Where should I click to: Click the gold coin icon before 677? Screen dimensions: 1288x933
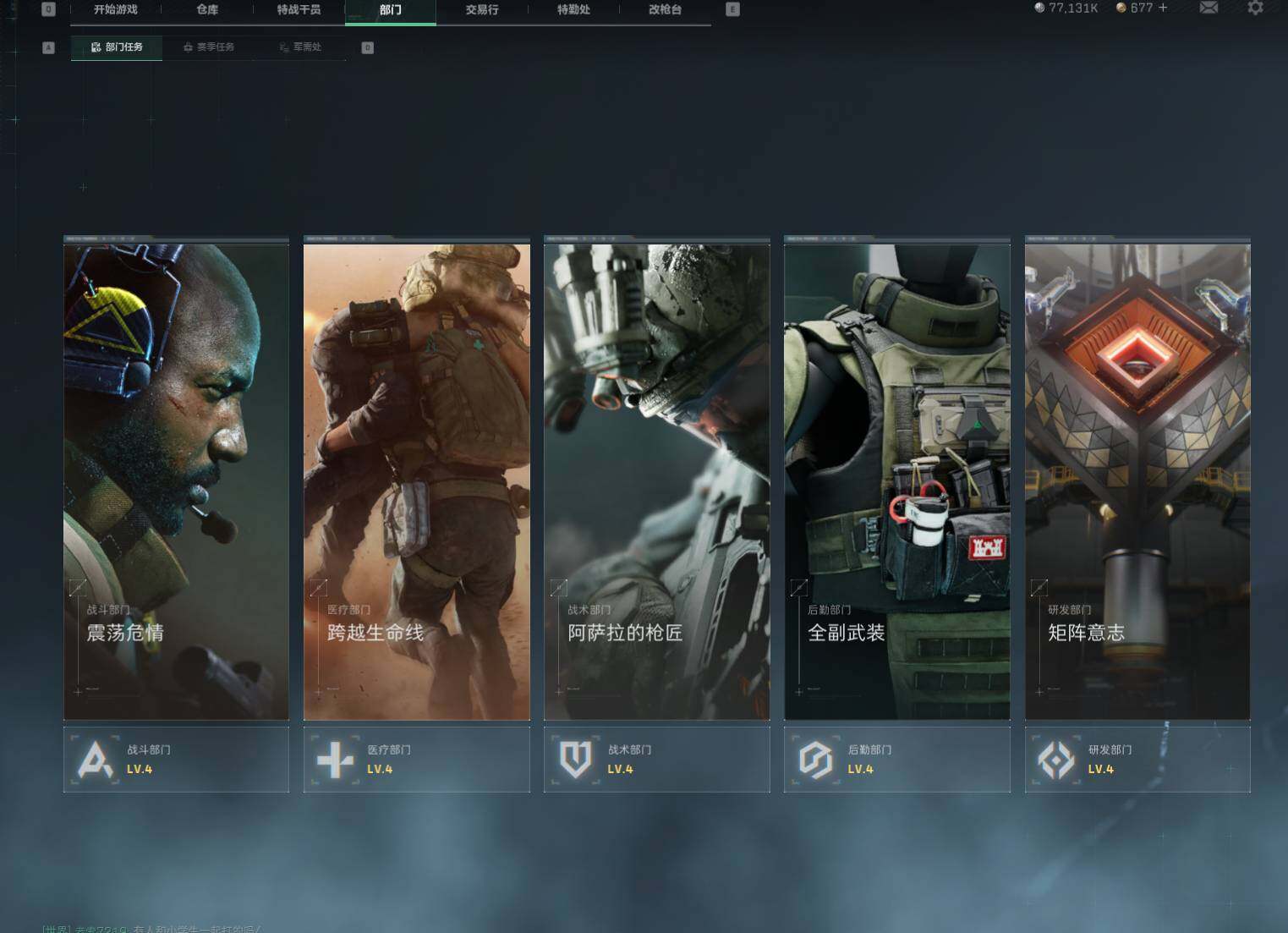pyautogui.click(x=1121, y=8)
